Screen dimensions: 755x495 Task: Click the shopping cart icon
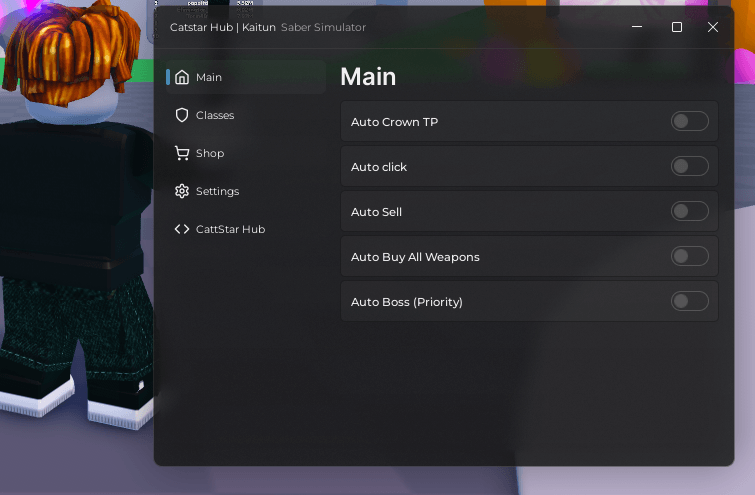tap(182, 153)
